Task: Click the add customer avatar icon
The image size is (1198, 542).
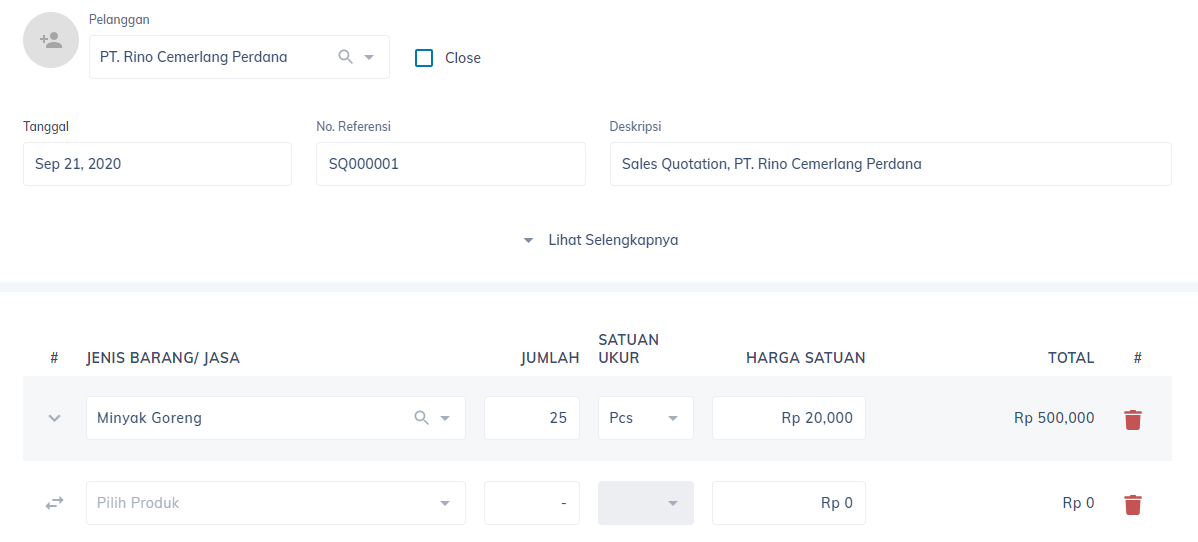Action: [x=51, y=41]
